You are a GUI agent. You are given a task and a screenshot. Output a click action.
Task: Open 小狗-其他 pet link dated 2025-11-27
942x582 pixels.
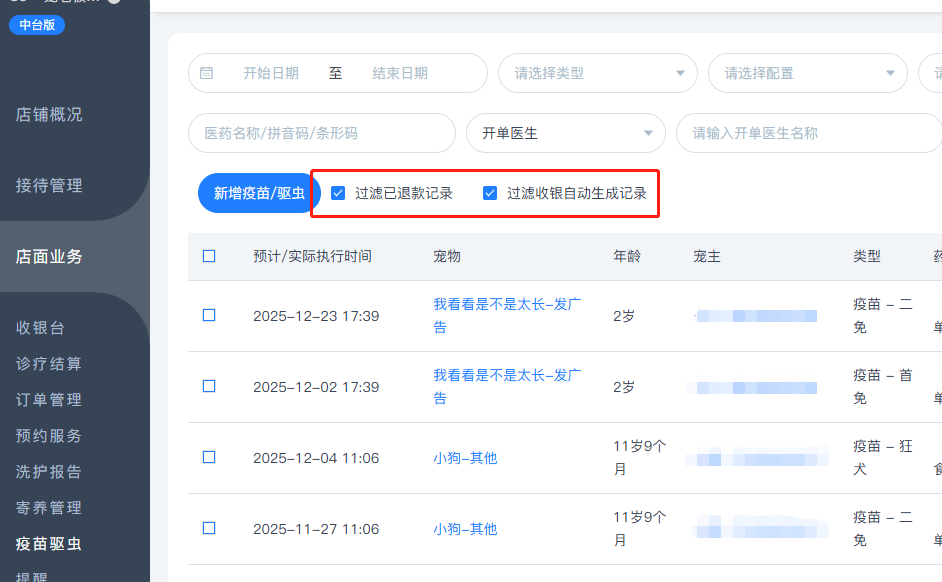click(x=465, y=529)
